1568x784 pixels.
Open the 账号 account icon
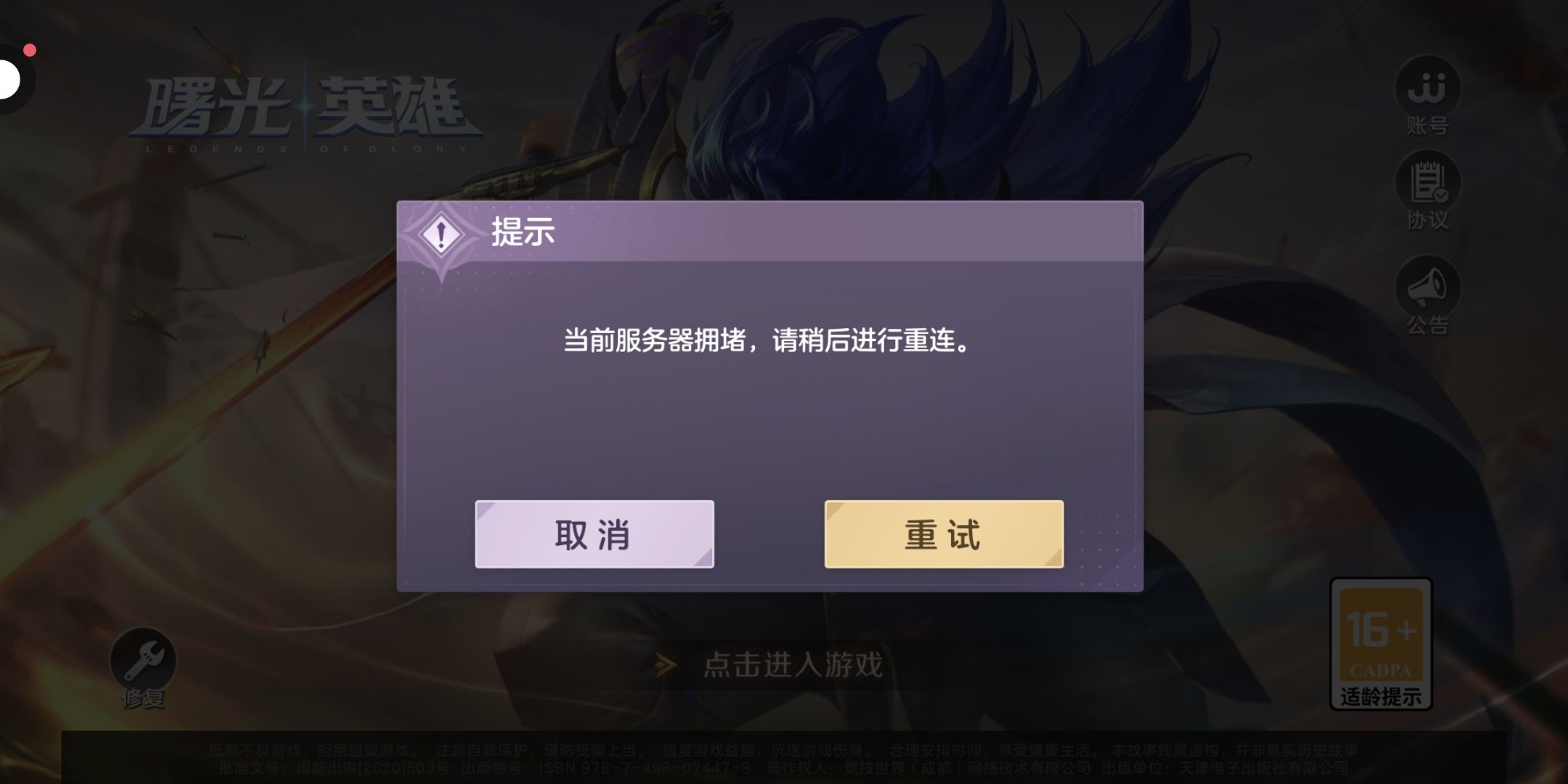[1427, 87]
